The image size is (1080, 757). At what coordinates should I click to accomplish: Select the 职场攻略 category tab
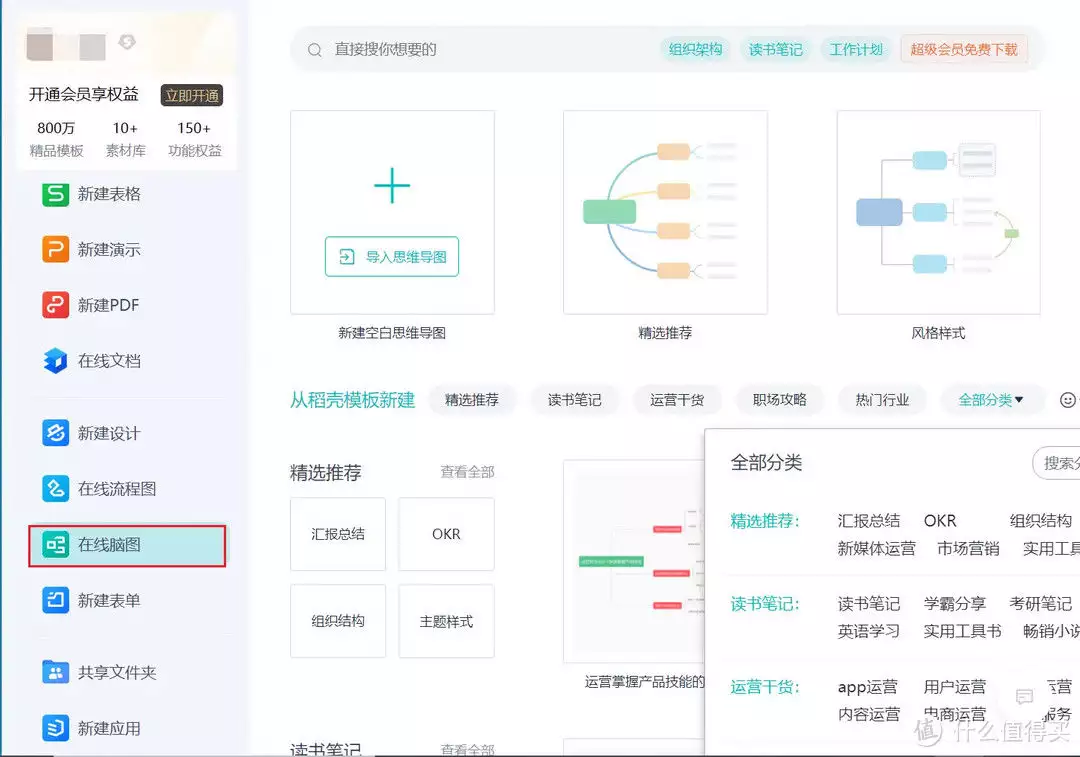click(779, 400)
